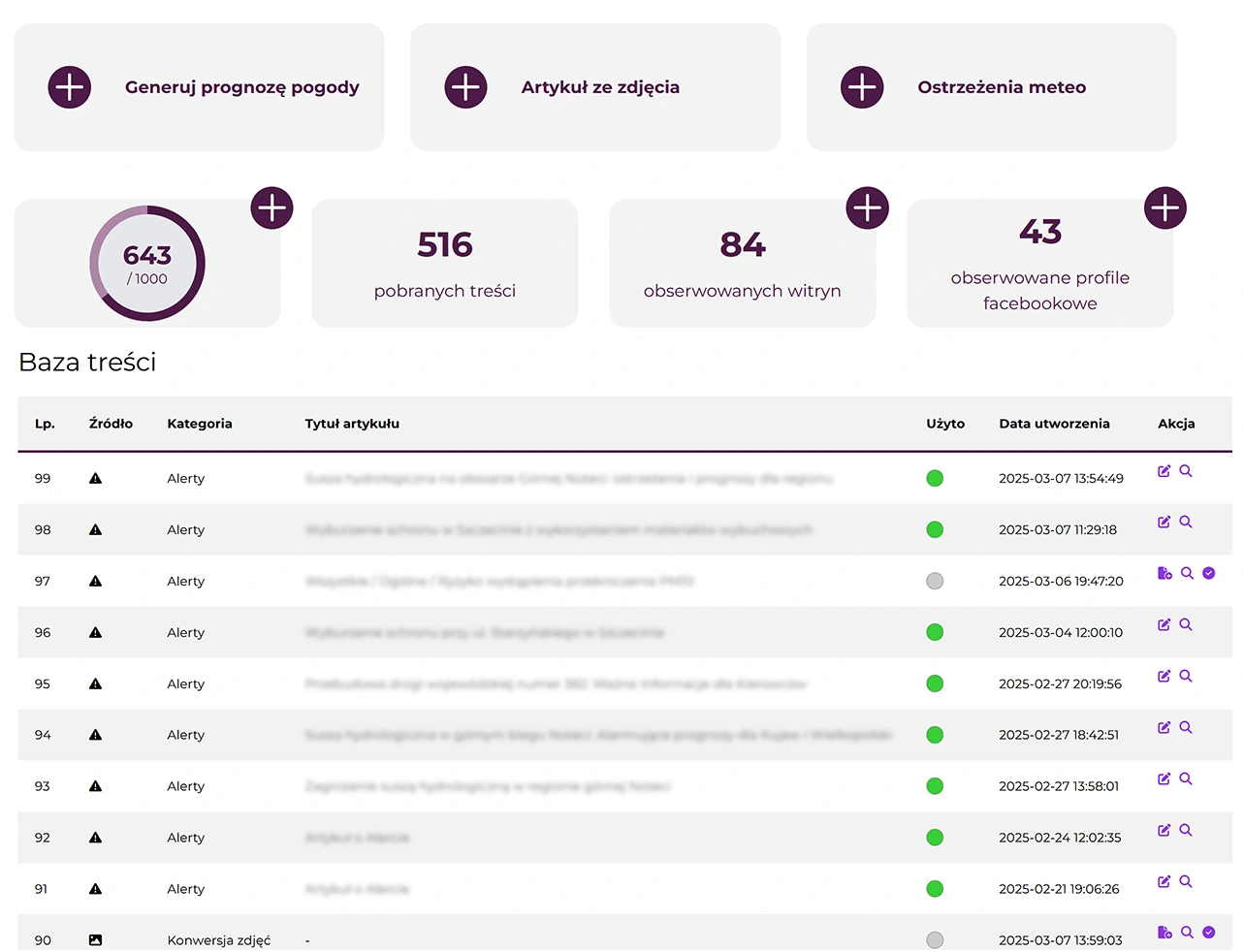Add an observed website via plus icon

(867, 207)
